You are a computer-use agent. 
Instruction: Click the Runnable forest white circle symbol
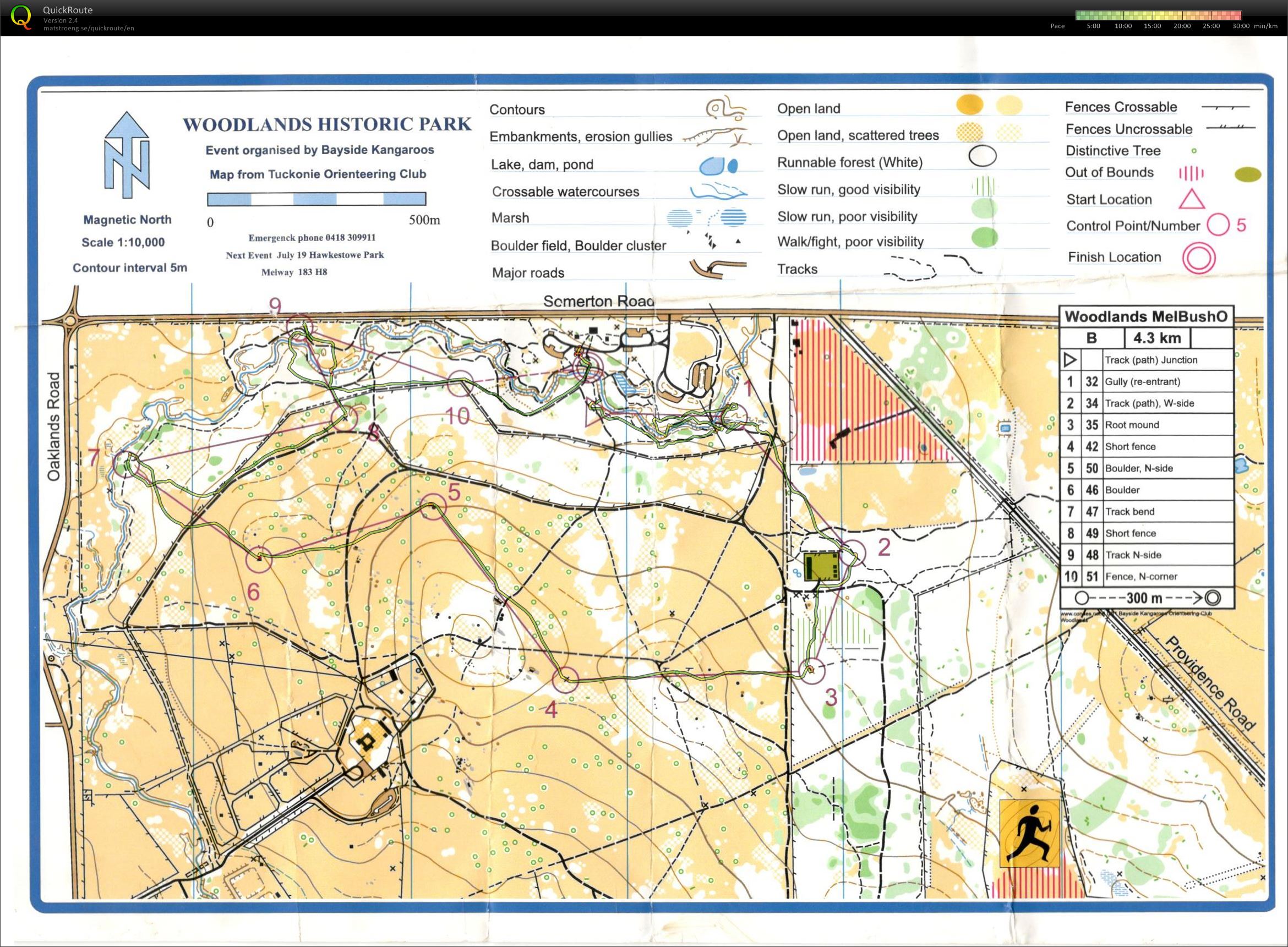(x=983, y=156)
